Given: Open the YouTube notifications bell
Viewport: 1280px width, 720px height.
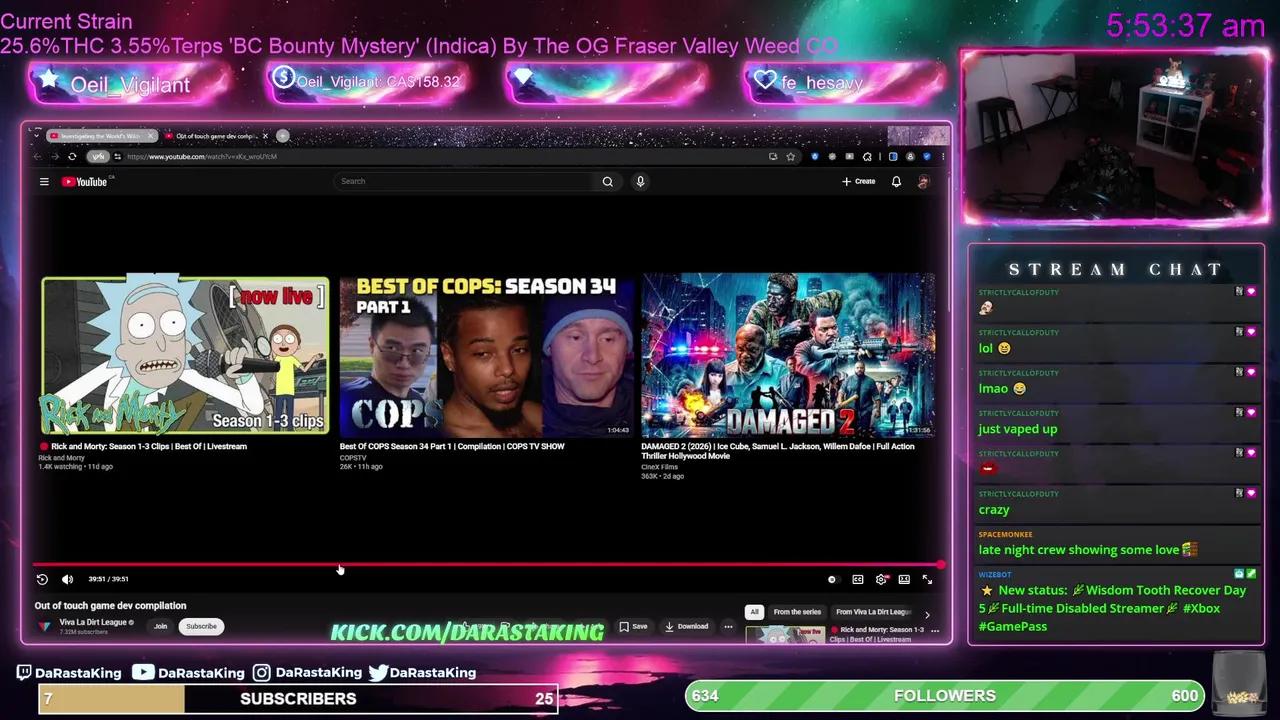Looking at the screenshot, I should click(896, 181).
